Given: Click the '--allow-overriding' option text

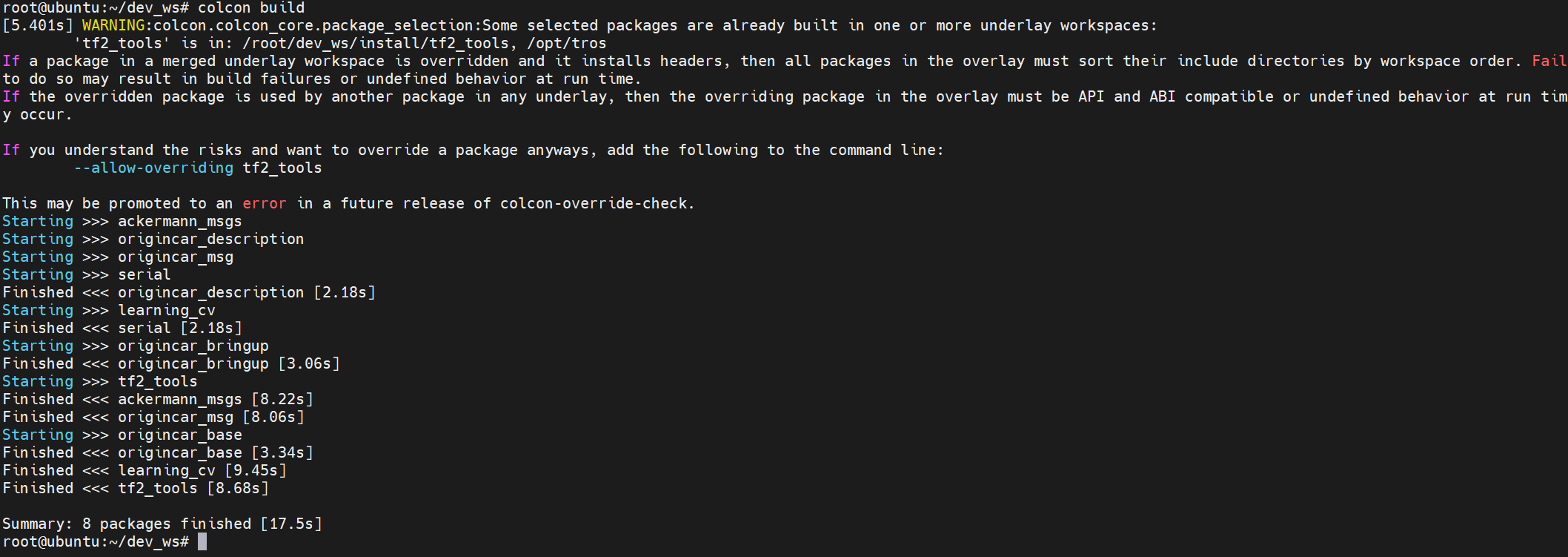Looking at the screenshot, I should pos(153,168).
